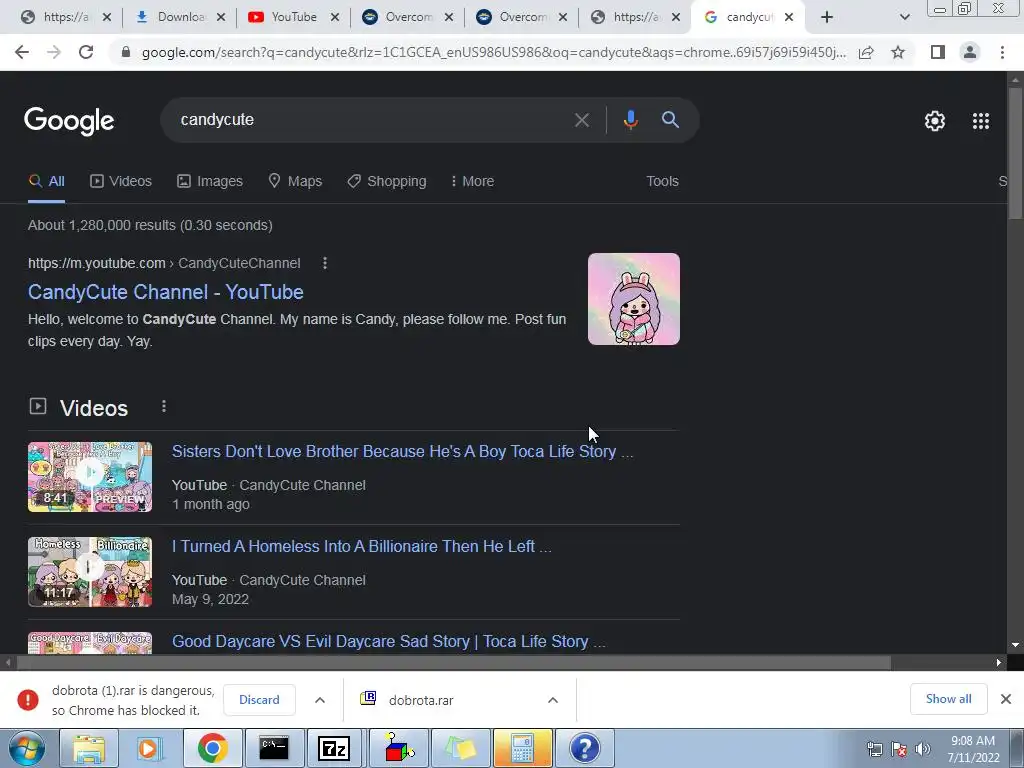This screenshot has width=1024, height=768.
Task: Open Homeless Into A Billionaire video link
Action: (x=362, y=547)
